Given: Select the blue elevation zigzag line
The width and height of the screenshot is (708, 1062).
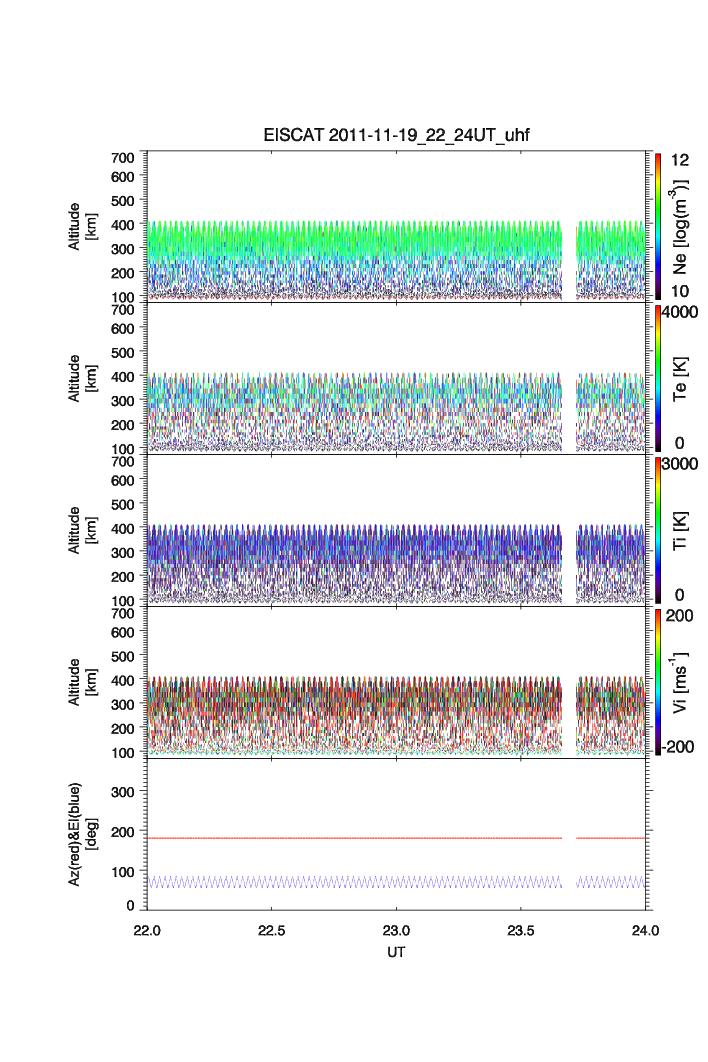Looking at the screenshot, I should pyautogui.click(x=350, y=882).
